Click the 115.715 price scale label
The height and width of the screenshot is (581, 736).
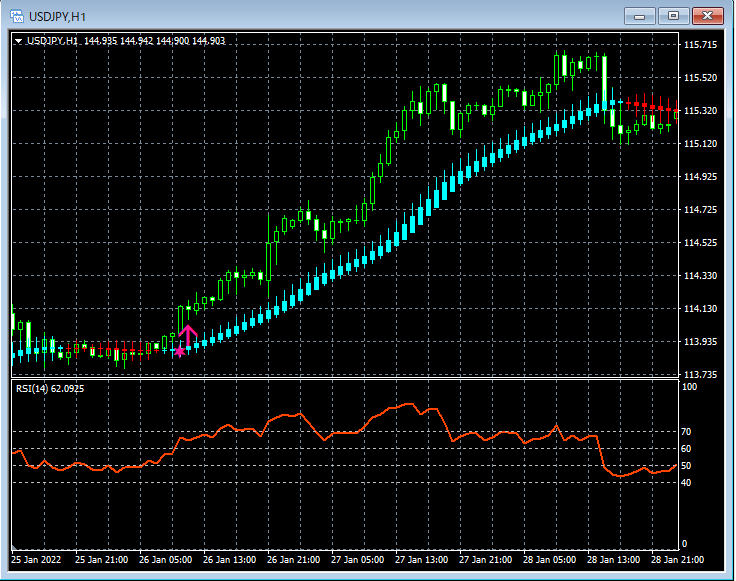point(700,45)
